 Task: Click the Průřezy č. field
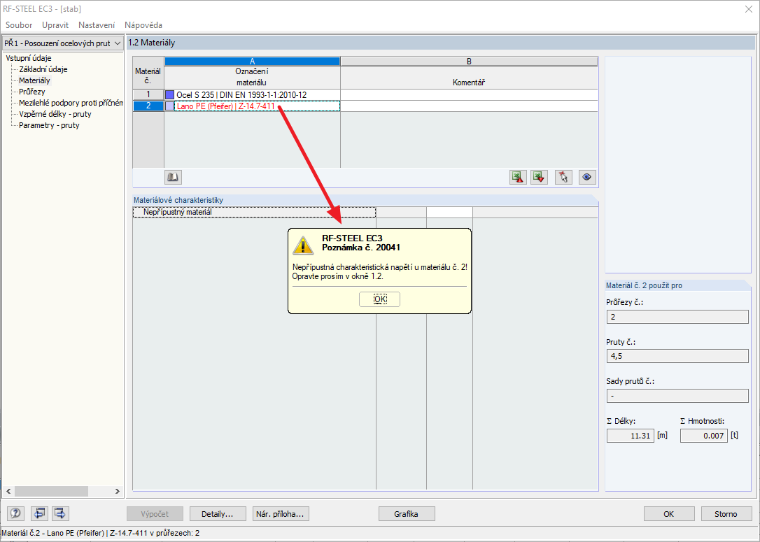point(678,317)
